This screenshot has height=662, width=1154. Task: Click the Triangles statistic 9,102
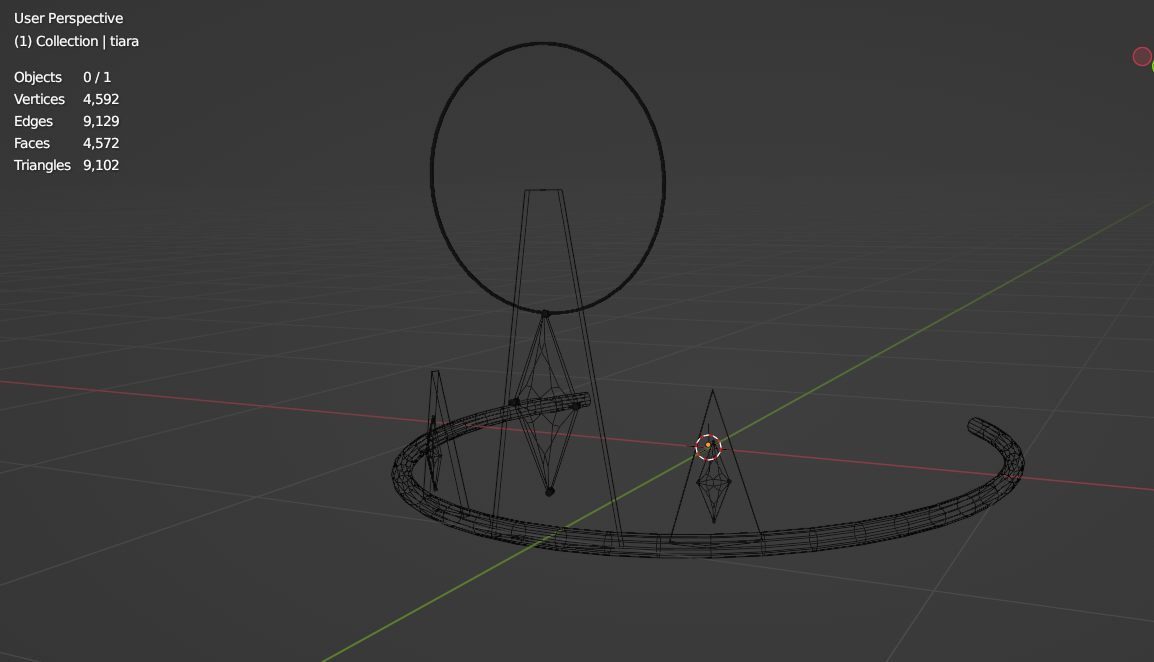[101, 165]
